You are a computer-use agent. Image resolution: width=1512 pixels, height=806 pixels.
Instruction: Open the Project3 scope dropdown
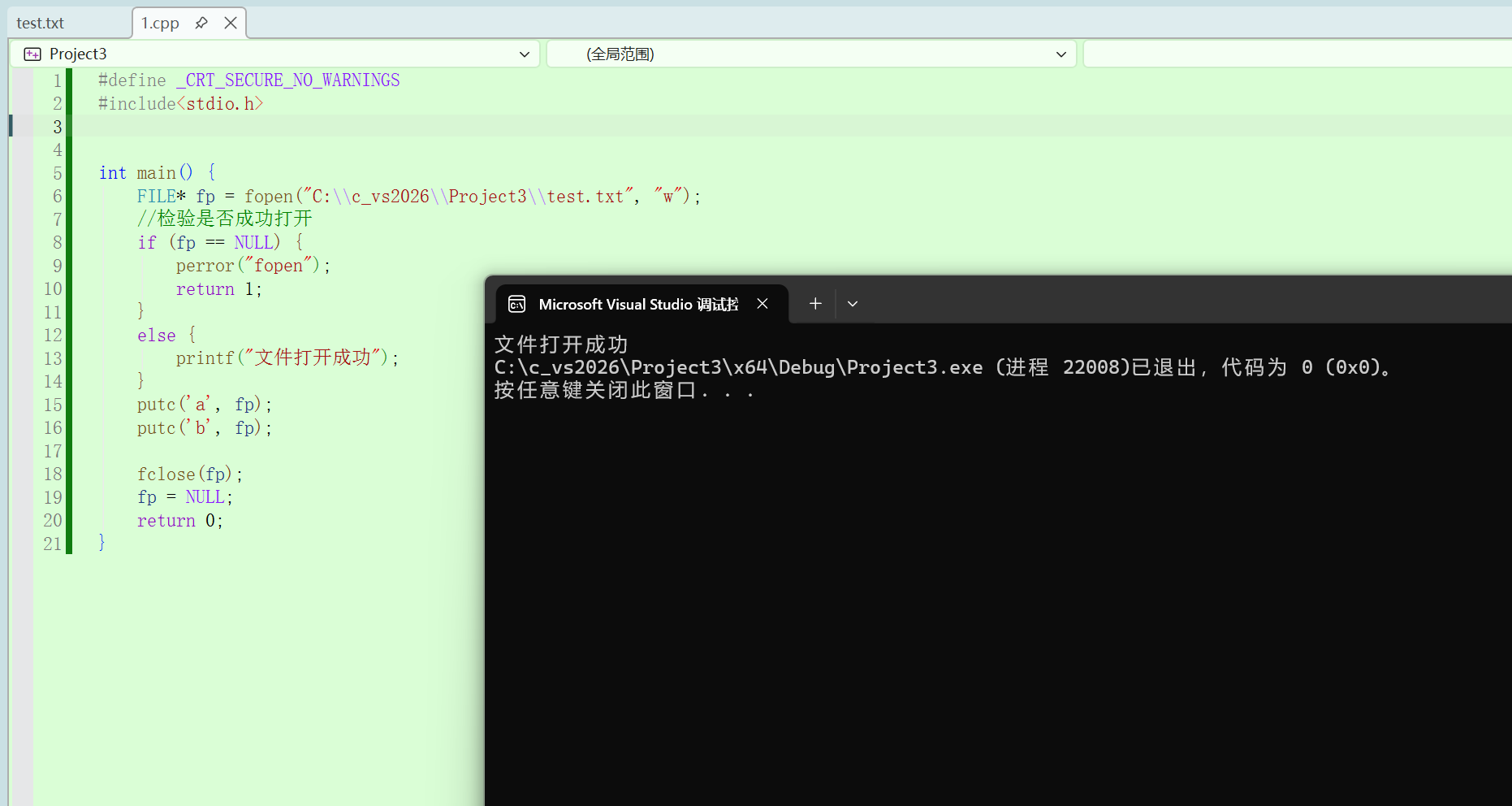point(275,54)
